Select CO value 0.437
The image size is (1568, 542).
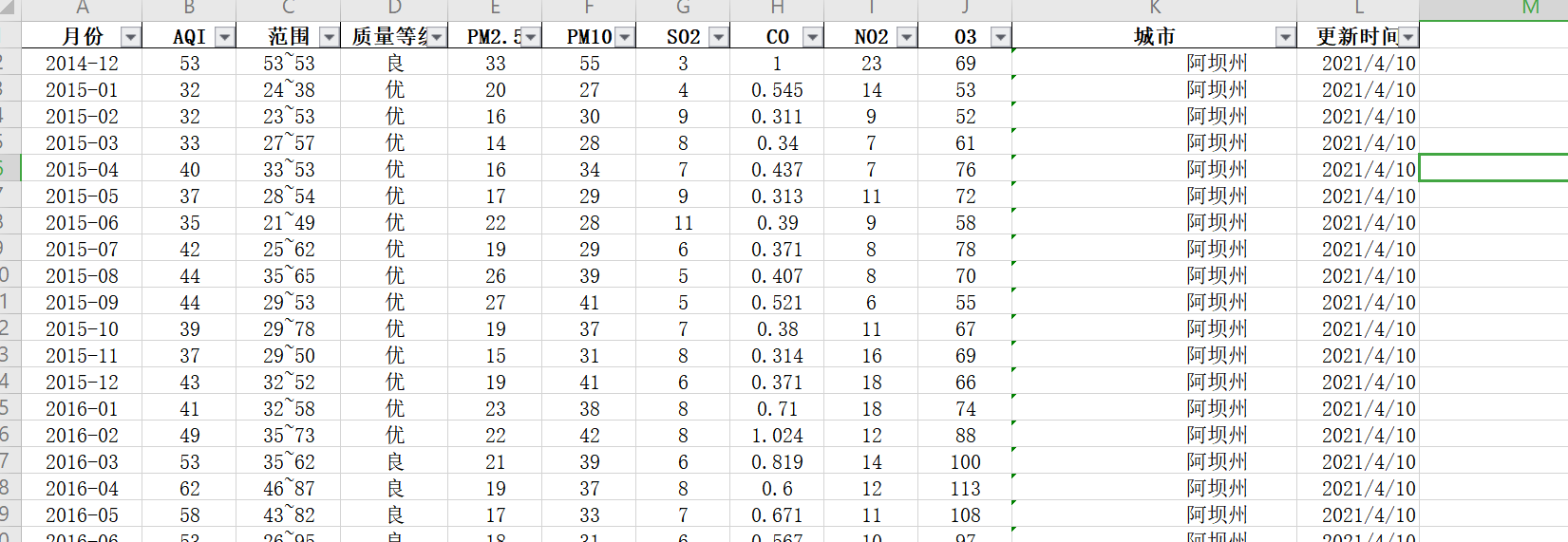click(x=777, y=170)
